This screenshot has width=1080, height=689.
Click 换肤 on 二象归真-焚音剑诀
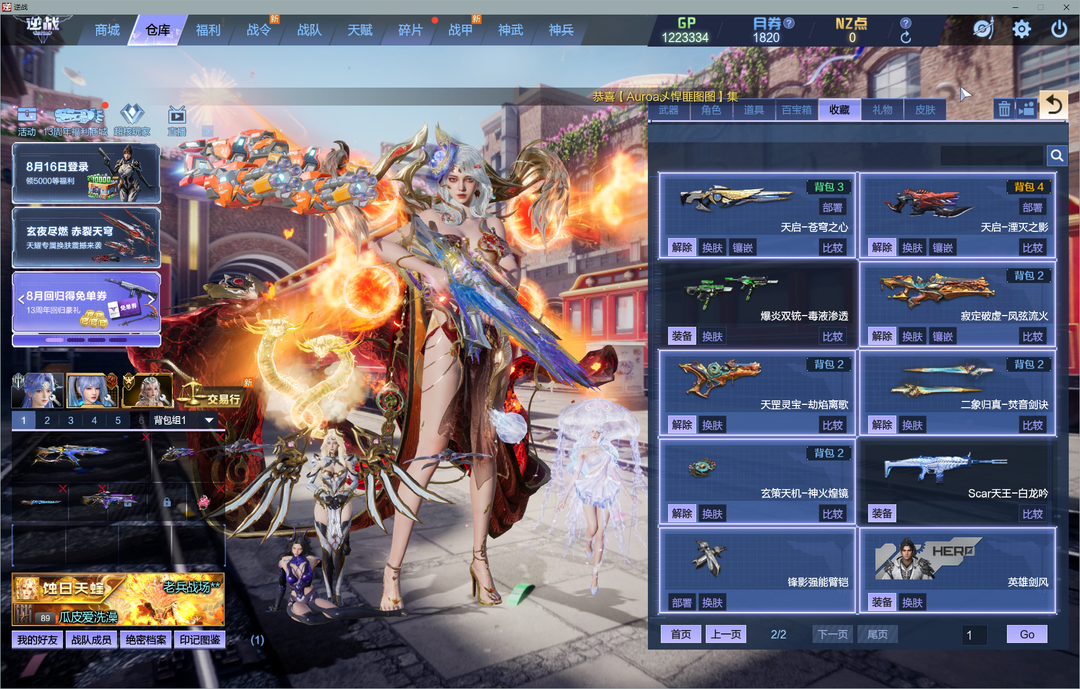coord(912,425)
